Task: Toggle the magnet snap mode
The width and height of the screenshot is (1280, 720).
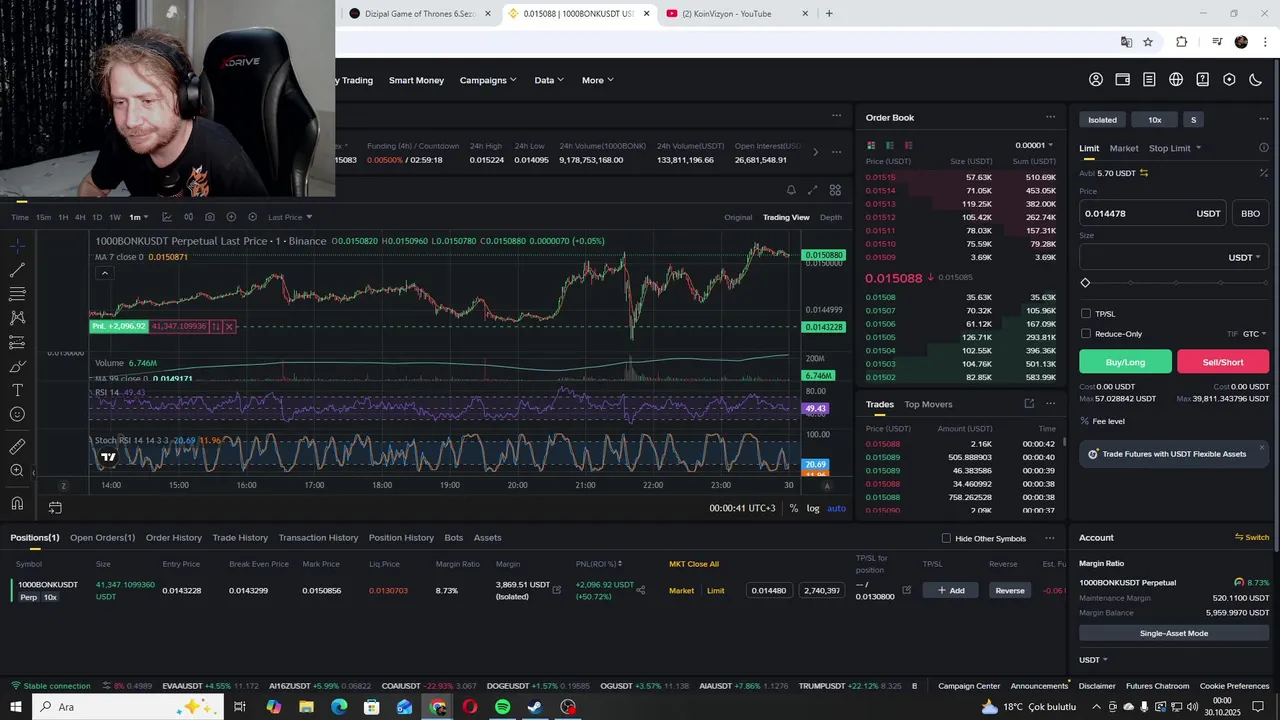Action: (17, 503)
